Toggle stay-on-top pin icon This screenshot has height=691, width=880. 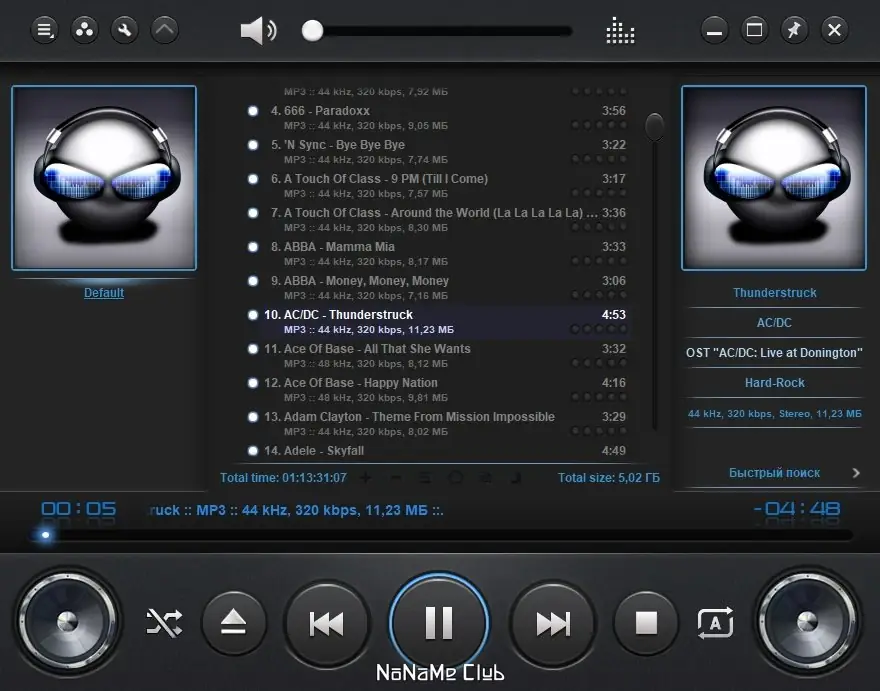794,30
